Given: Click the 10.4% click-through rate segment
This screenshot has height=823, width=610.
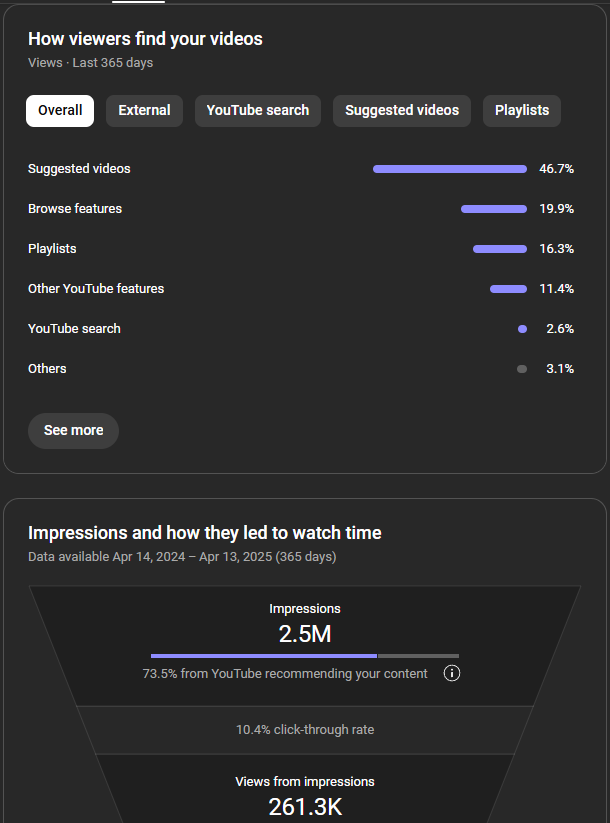Looking at the screenshot, I should 305,730.
